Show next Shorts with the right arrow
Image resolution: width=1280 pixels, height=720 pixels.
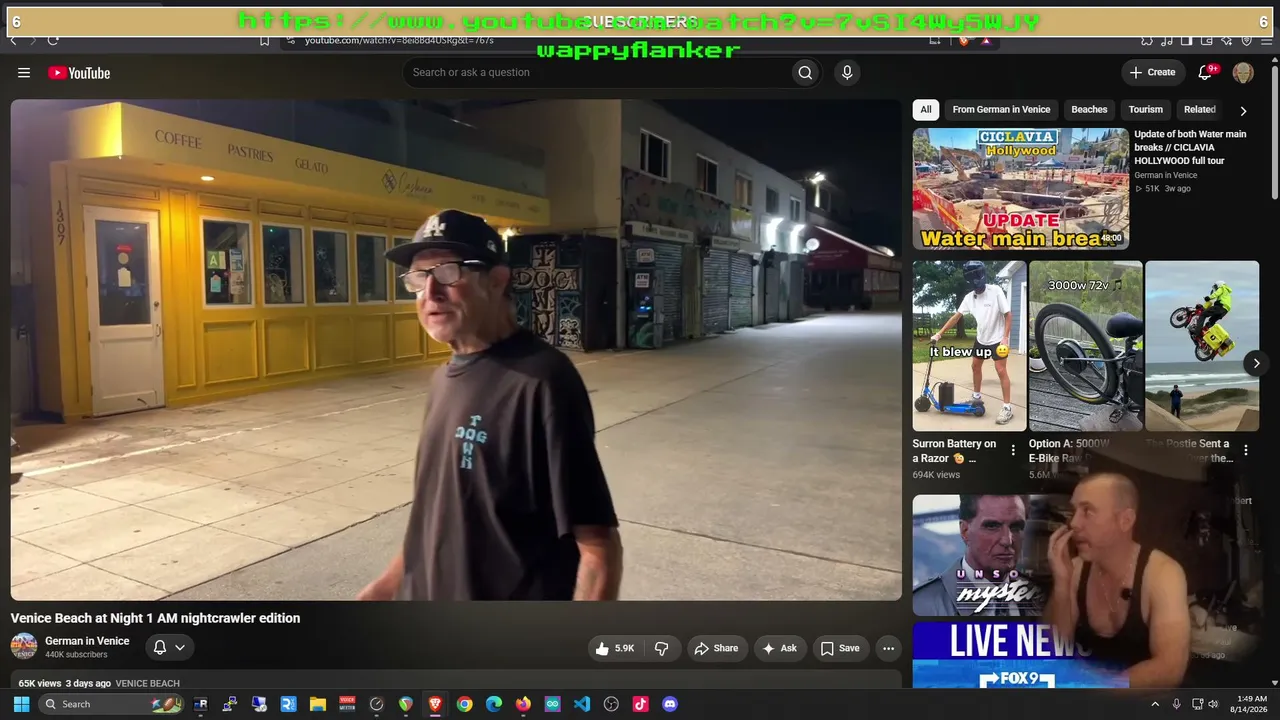tap(1256, 363)
